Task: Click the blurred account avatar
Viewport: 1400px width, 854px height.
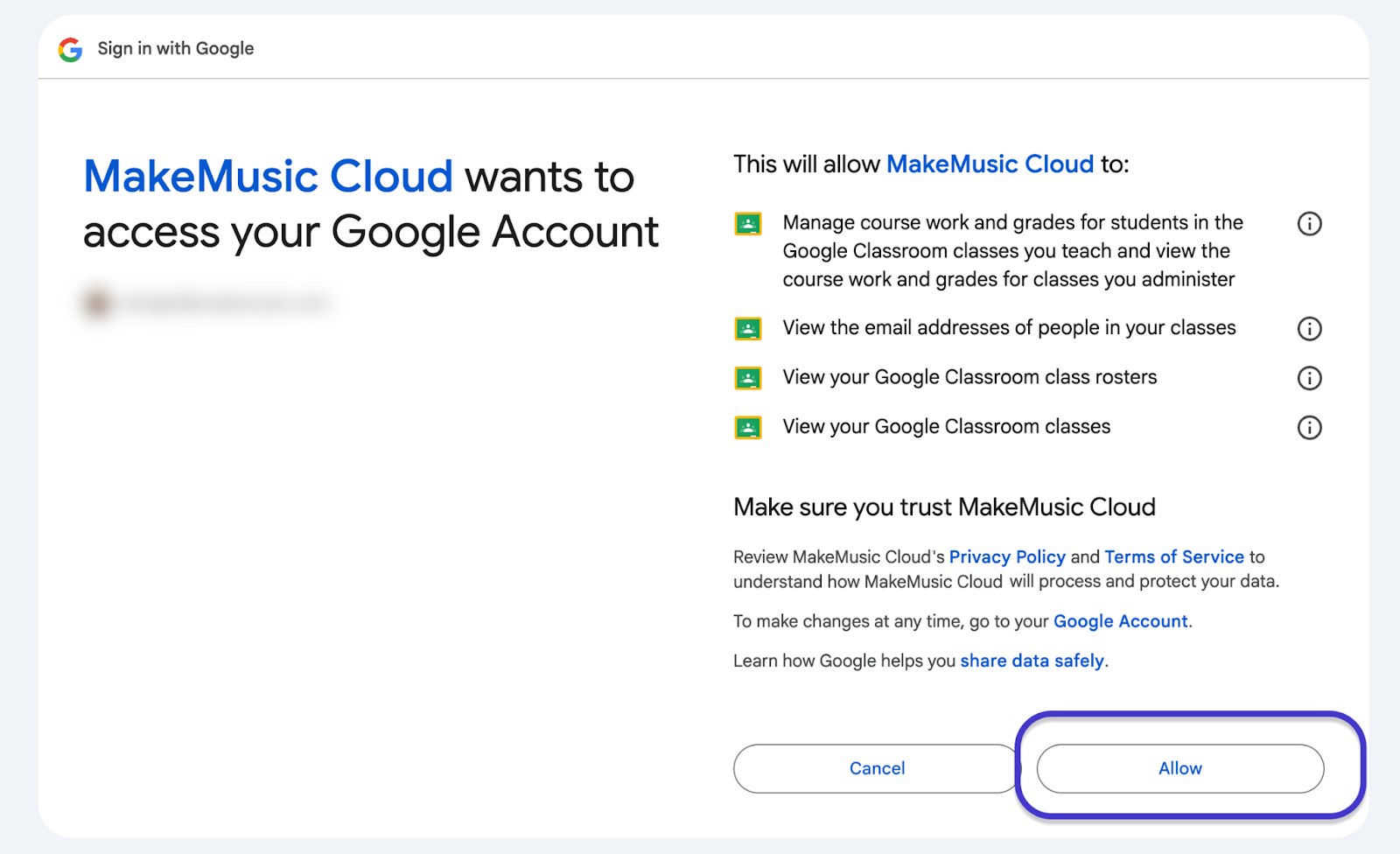Action: coord(96,304)
